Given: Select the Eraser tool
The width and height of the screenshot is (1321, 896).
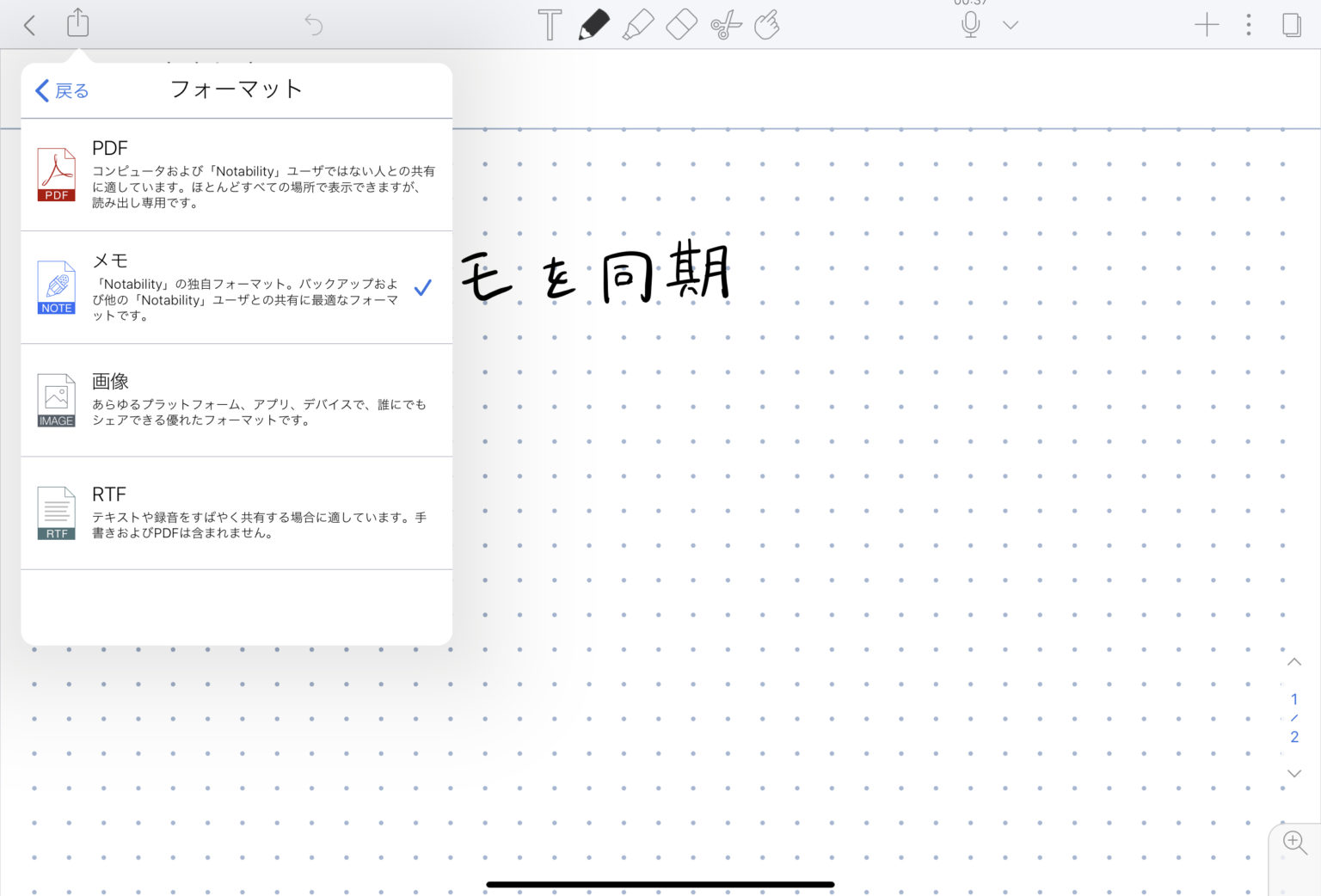Looking at the screenshot, I should (x=681, y=24).
